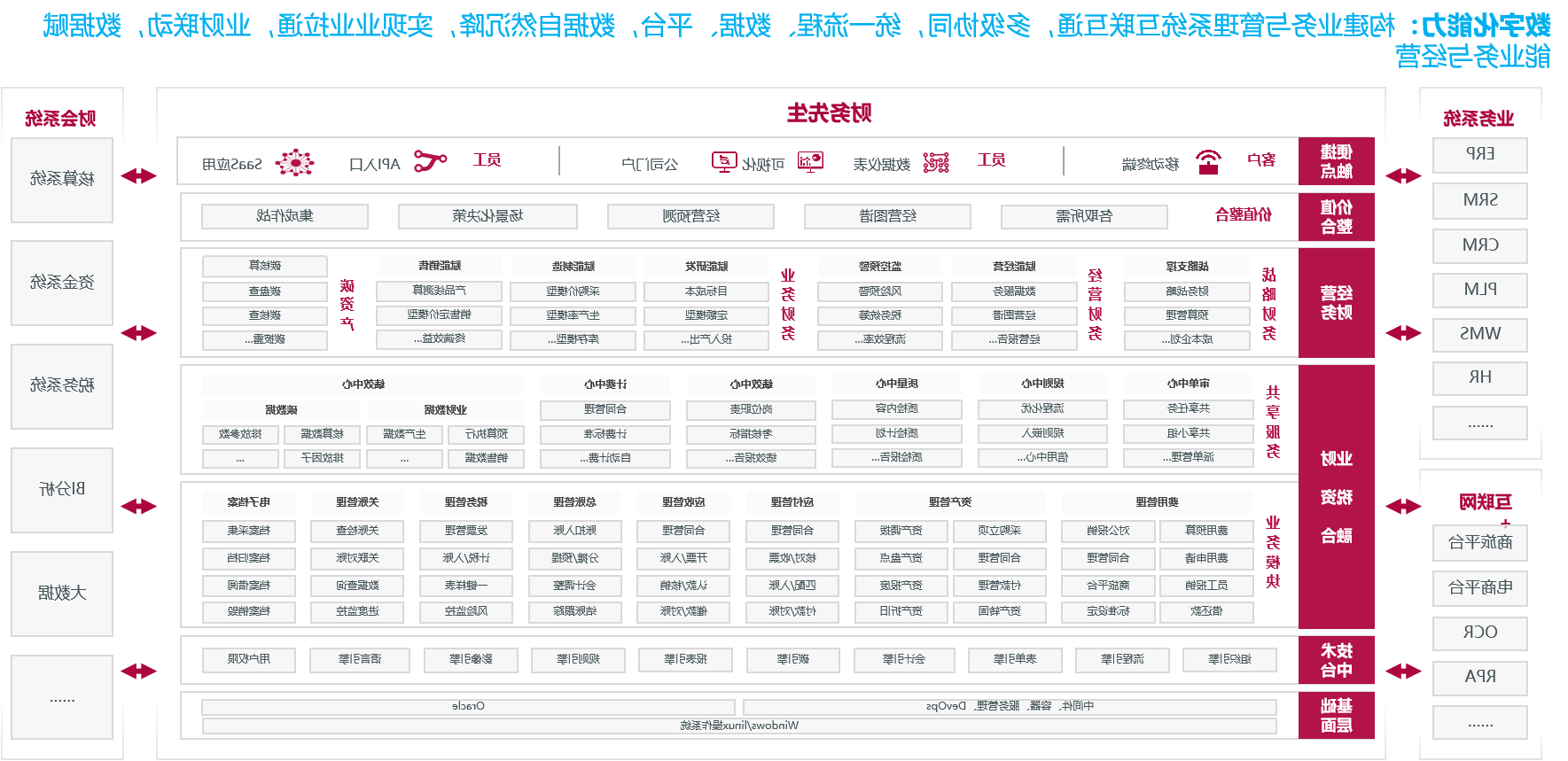
Task: Select 各取所需 in 价值整合 row
Action: coord(1084,216)
